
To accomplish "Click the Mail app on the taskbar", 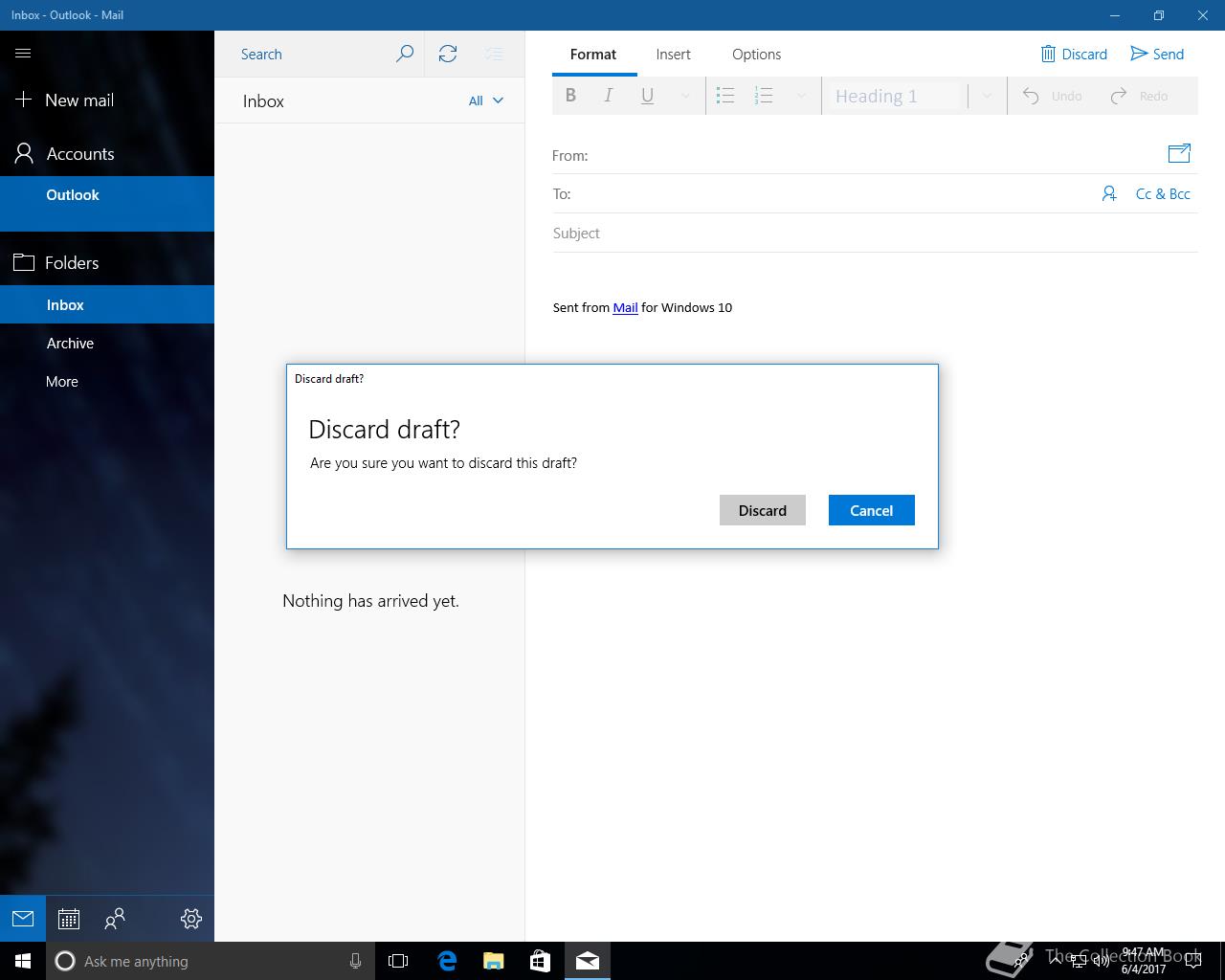I will (x=588, y=961).
